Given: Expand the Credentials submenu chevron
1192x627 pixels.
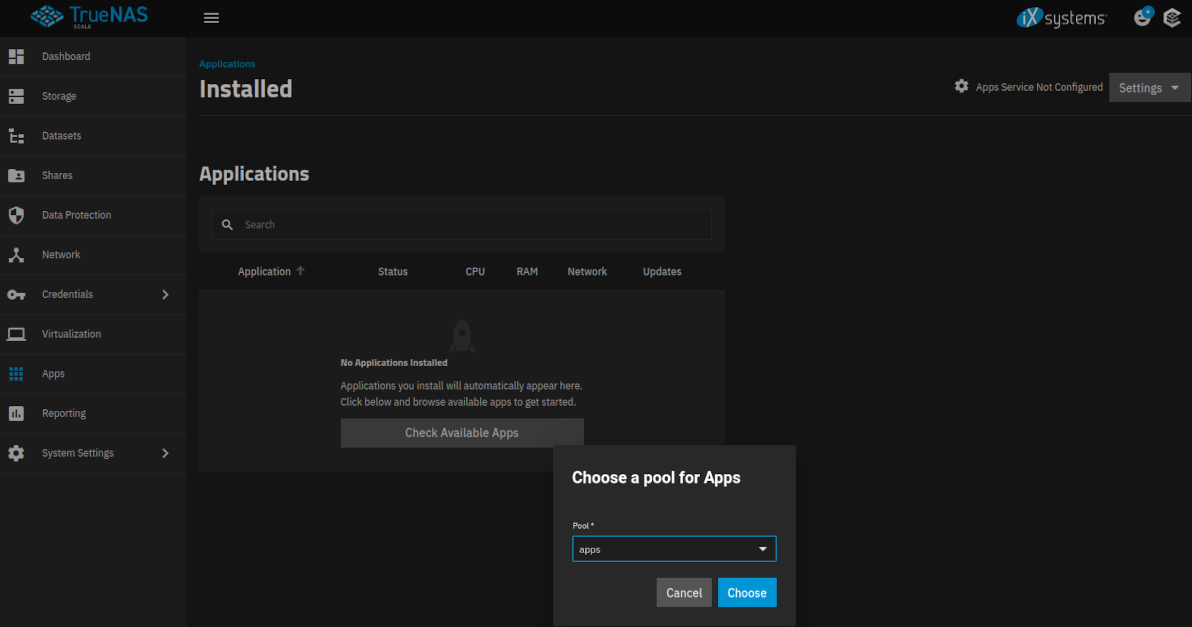Looking at the screenshot, I should point(165,295).
